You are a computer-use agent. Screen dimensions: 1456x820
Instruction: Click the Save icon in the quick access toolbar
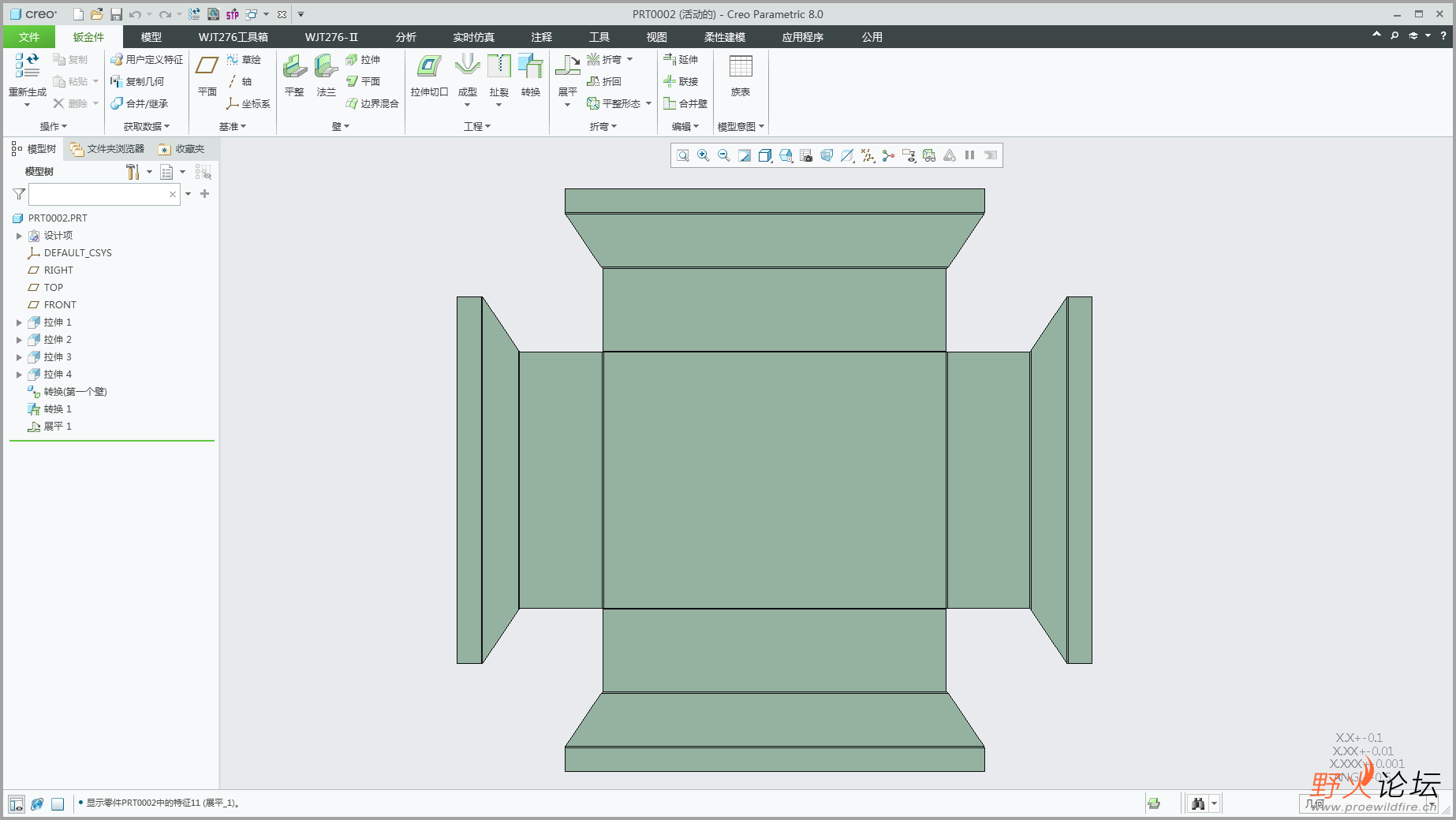pyautogui.click(x=116, y=14)
